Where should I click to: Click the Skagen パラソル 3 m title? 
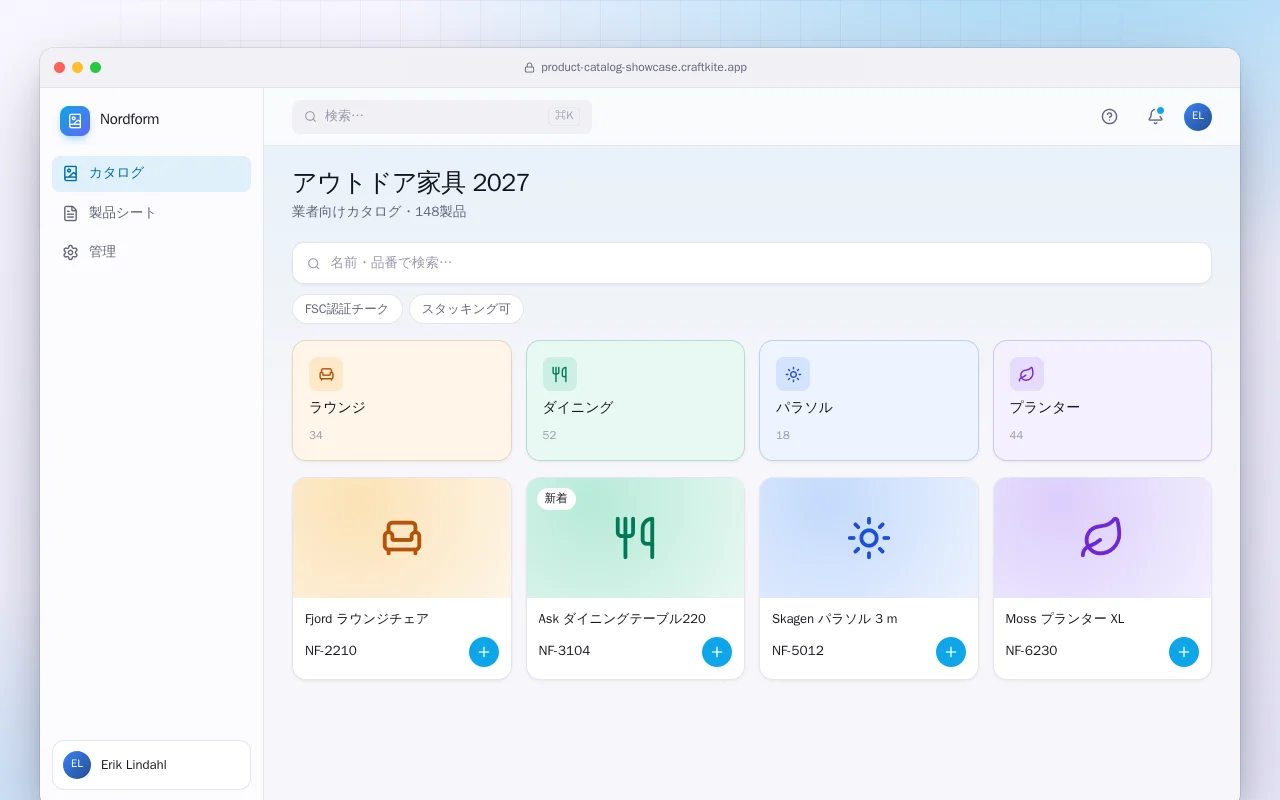click(835, 619)
